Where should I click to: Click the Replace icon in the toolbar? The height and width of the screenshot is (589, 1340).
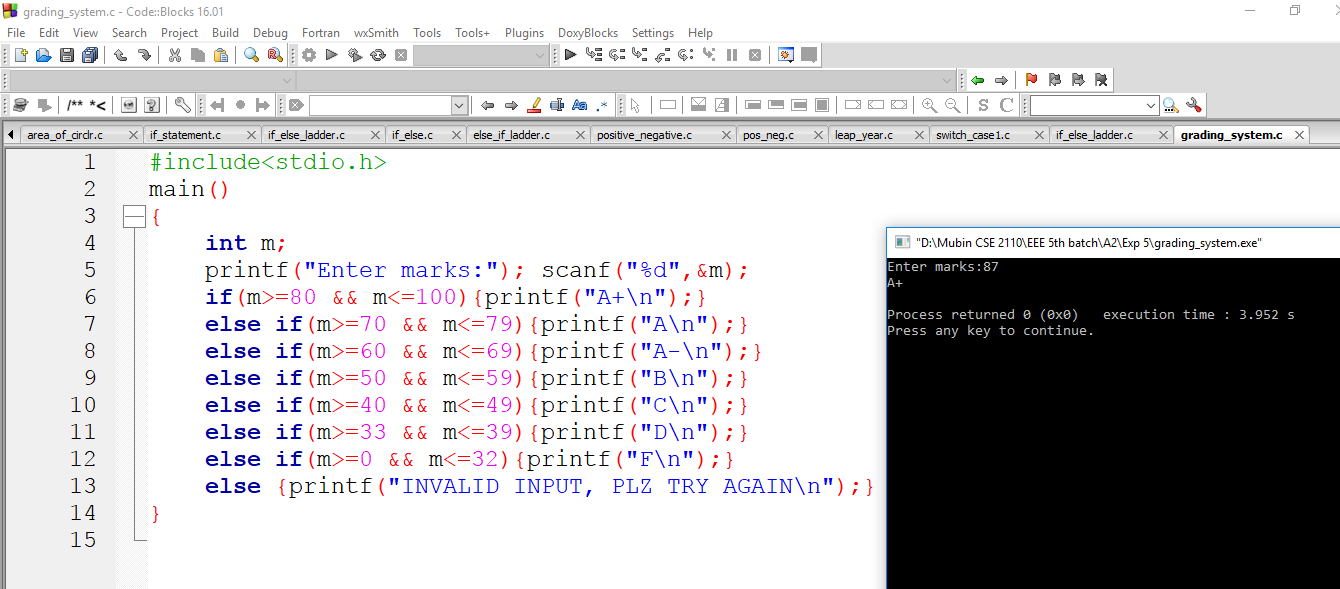tap(276, 55)
